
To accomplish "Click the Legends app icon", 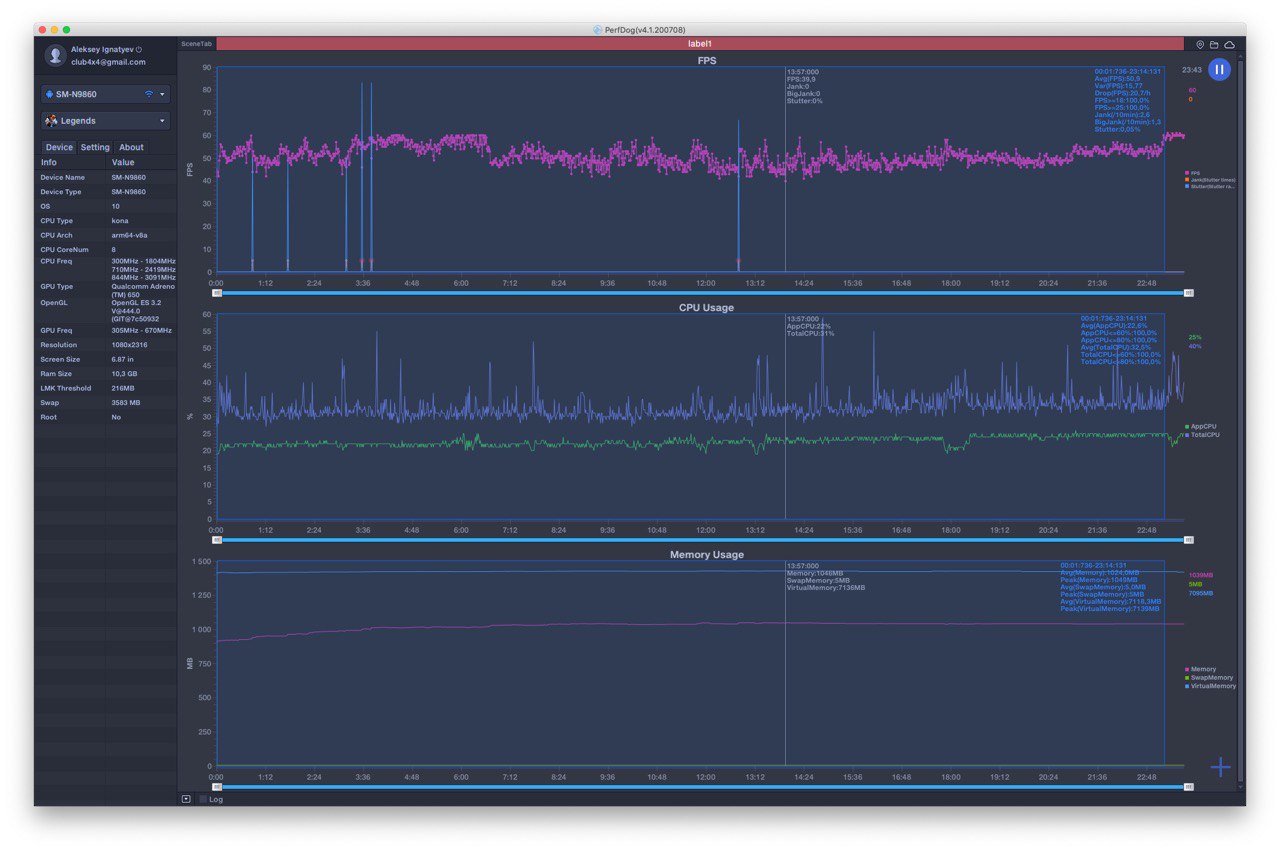I will tap(51, 120).
